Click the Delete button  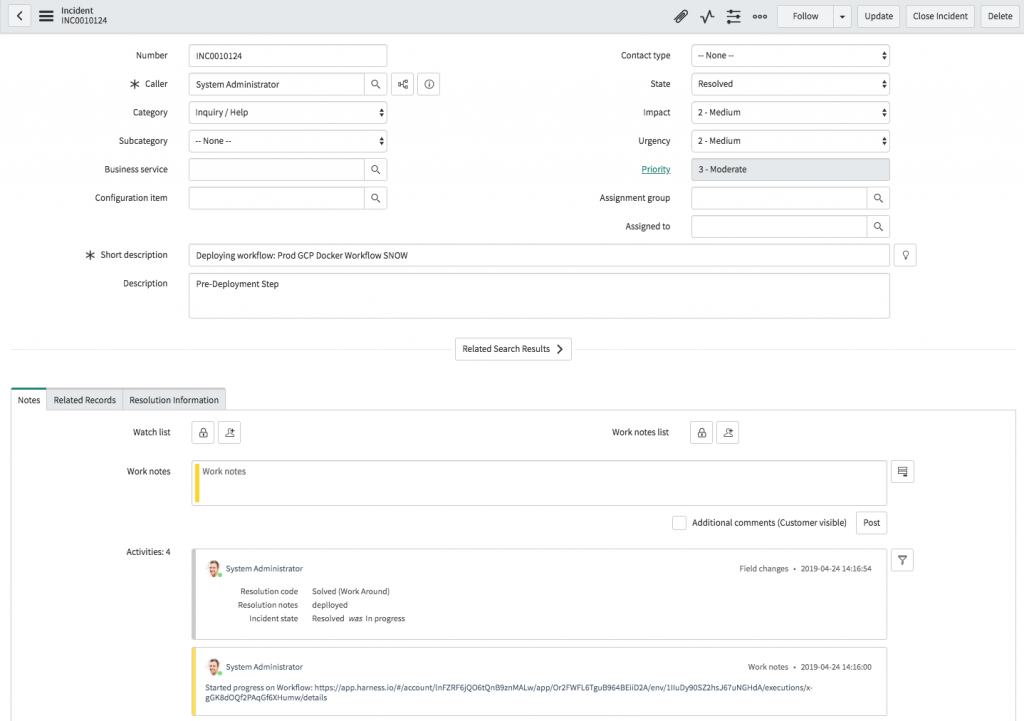(x=1000, y=16)
